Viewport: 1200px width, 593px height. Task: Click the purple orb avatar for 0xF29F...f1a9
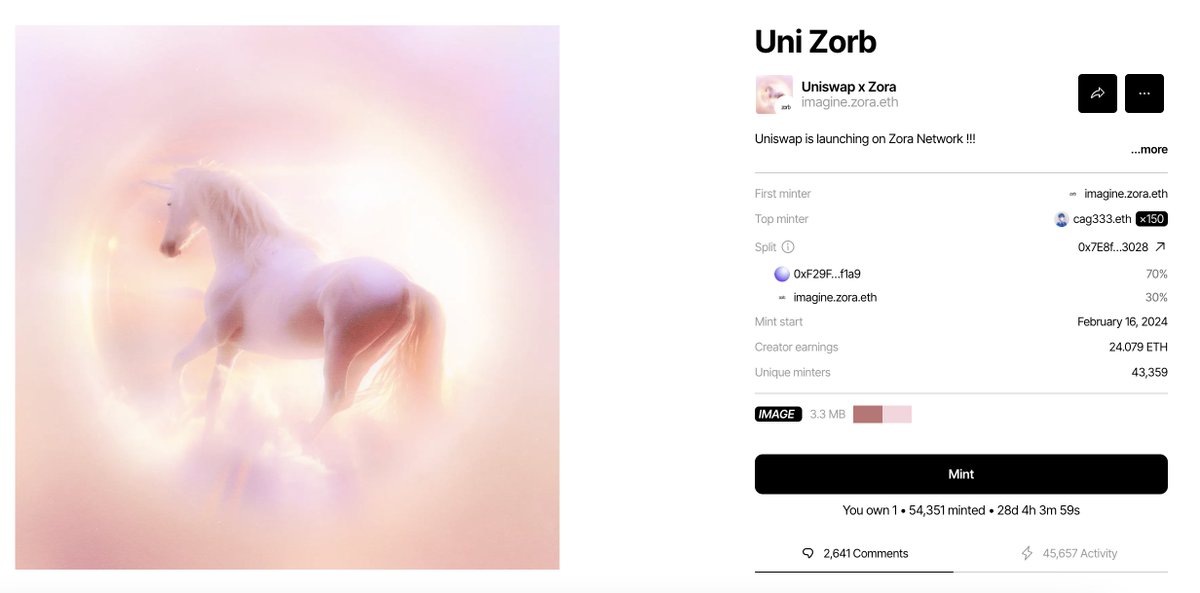(x=782, y=273)
